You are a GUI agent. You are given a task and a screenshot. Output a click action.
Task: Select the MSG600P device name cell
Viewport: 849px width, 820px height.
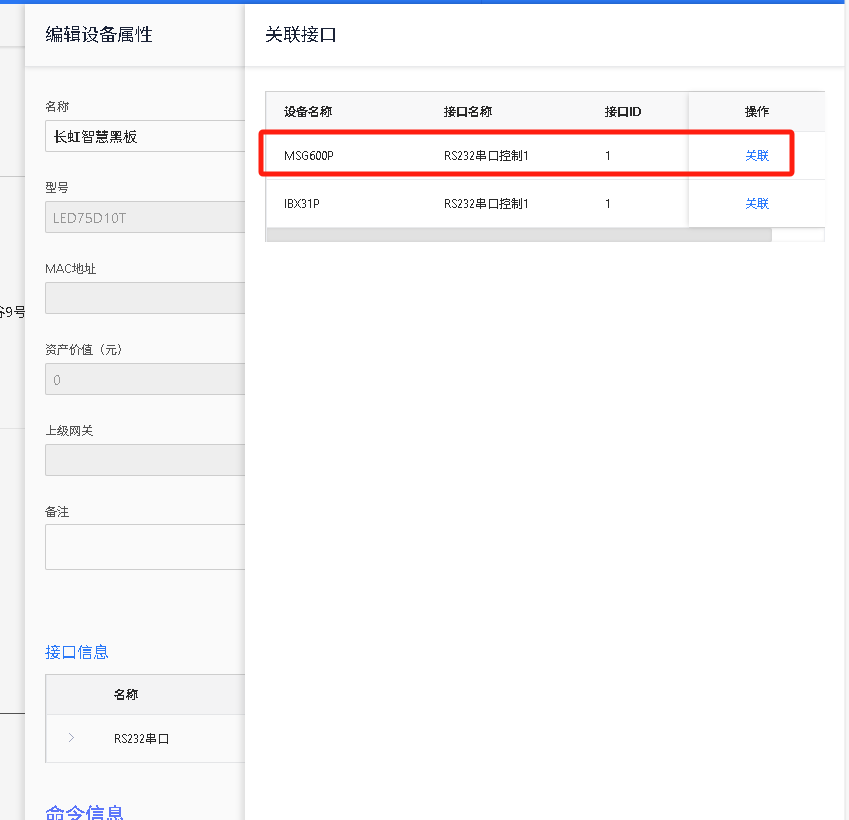[x=309, y=156]
